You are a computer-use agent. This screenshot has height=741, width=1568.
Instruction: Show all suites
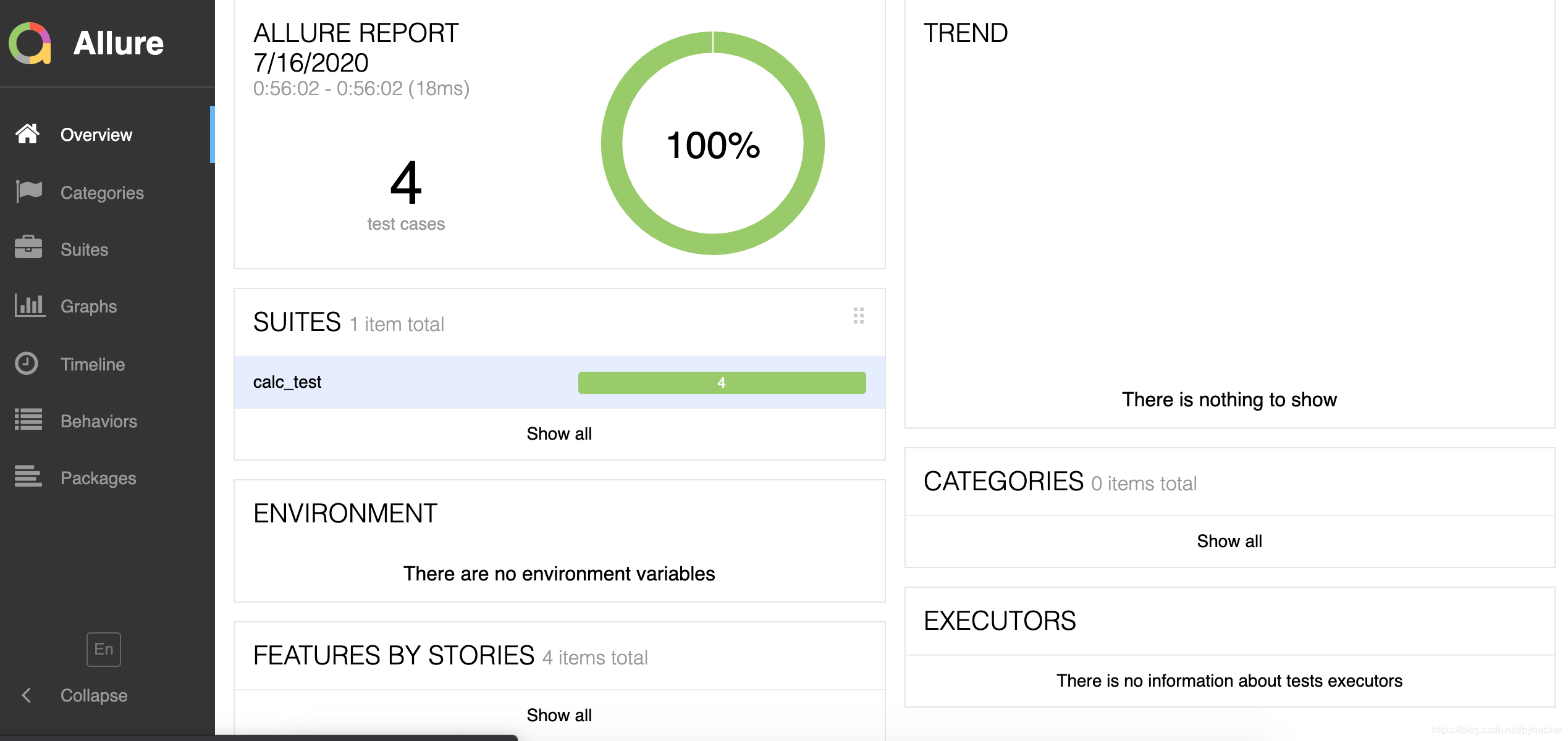(x=558, y=433)
